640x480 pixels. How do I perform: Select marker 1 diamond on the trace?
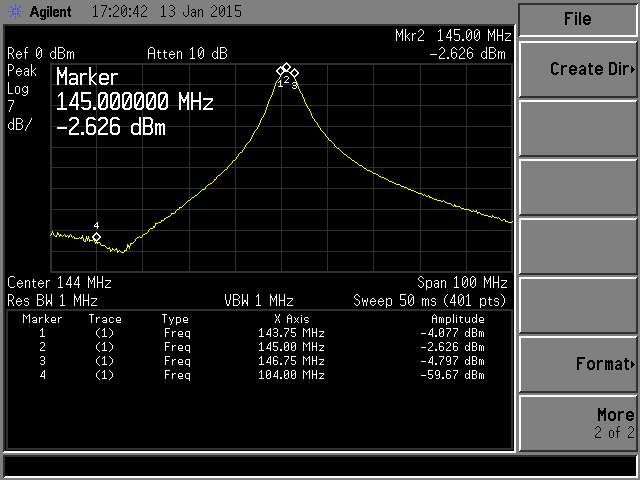(x=281, y=71)
